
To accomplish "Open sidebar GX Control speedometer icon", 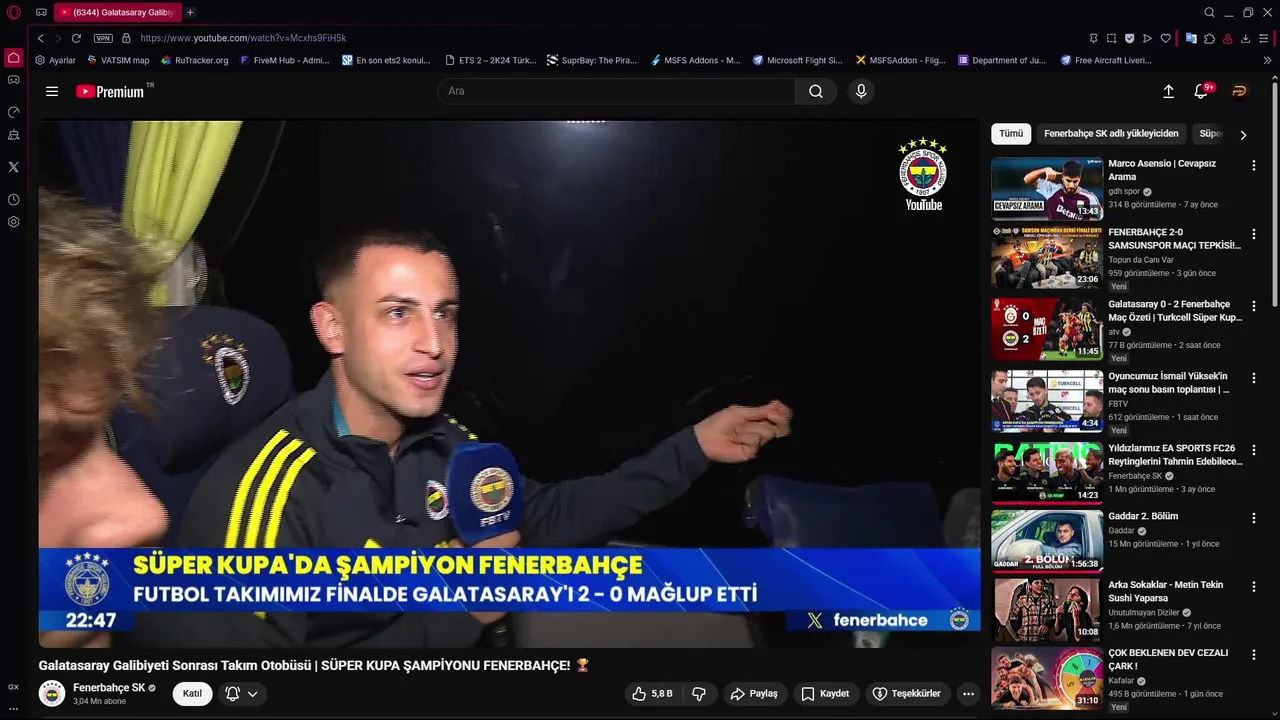I will 14,112.
